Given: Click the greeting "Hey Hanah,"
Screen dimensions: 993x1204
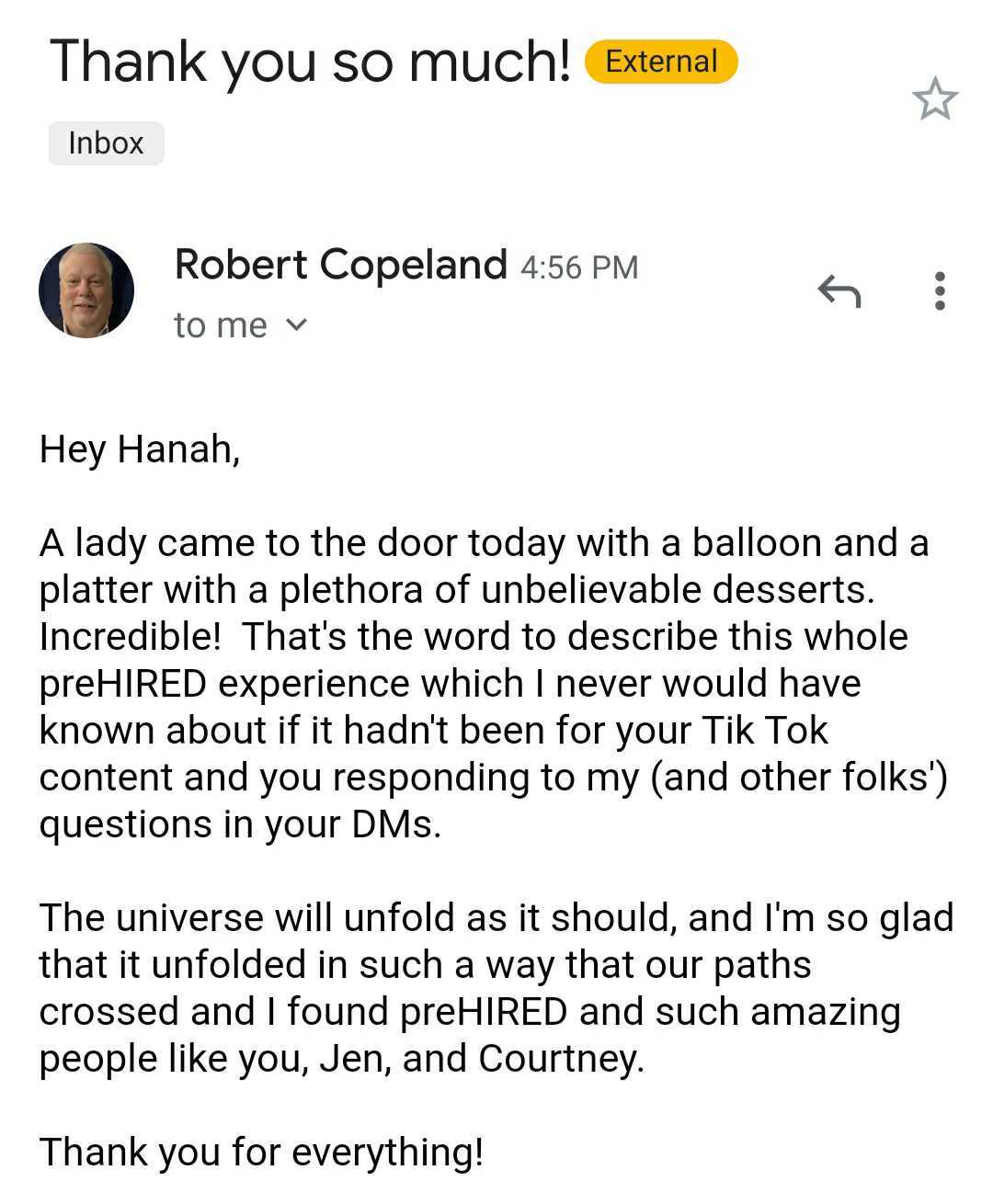Looking at the screenshot, I should tap(140, 449).
